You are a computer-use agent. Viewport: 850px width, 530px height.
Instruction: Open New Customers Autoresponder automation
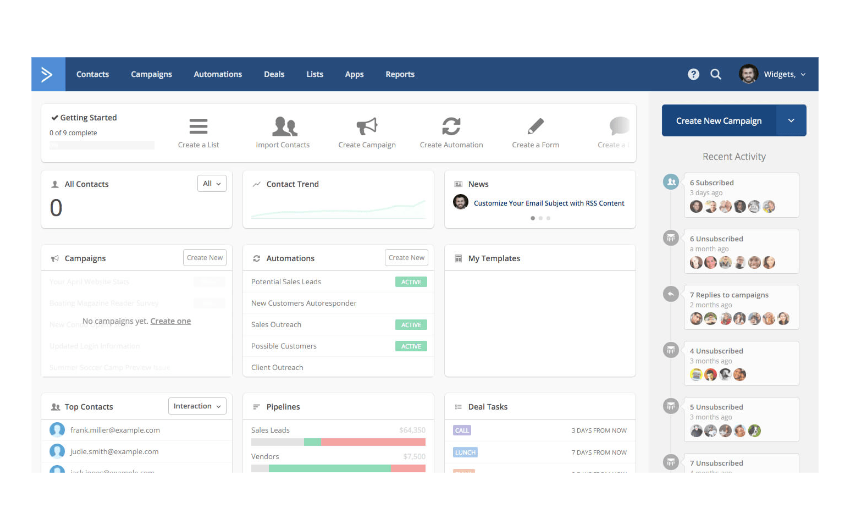tap(304, 303)
